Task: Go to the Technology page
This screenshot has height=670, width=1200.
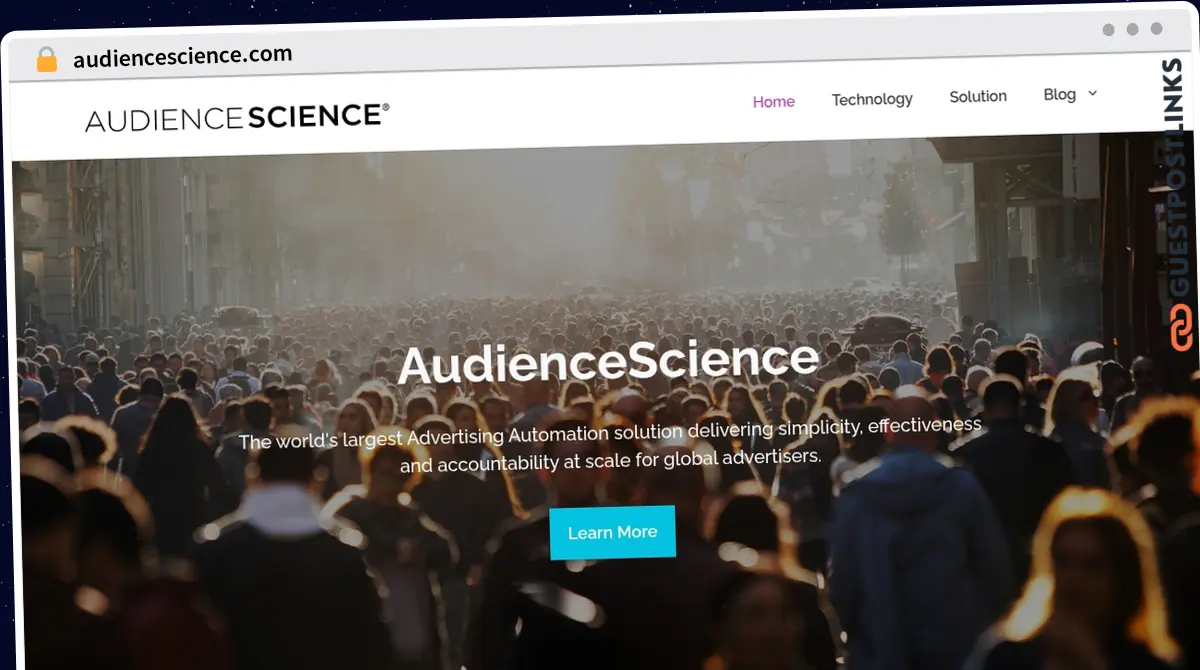Action: pos(872,99)
